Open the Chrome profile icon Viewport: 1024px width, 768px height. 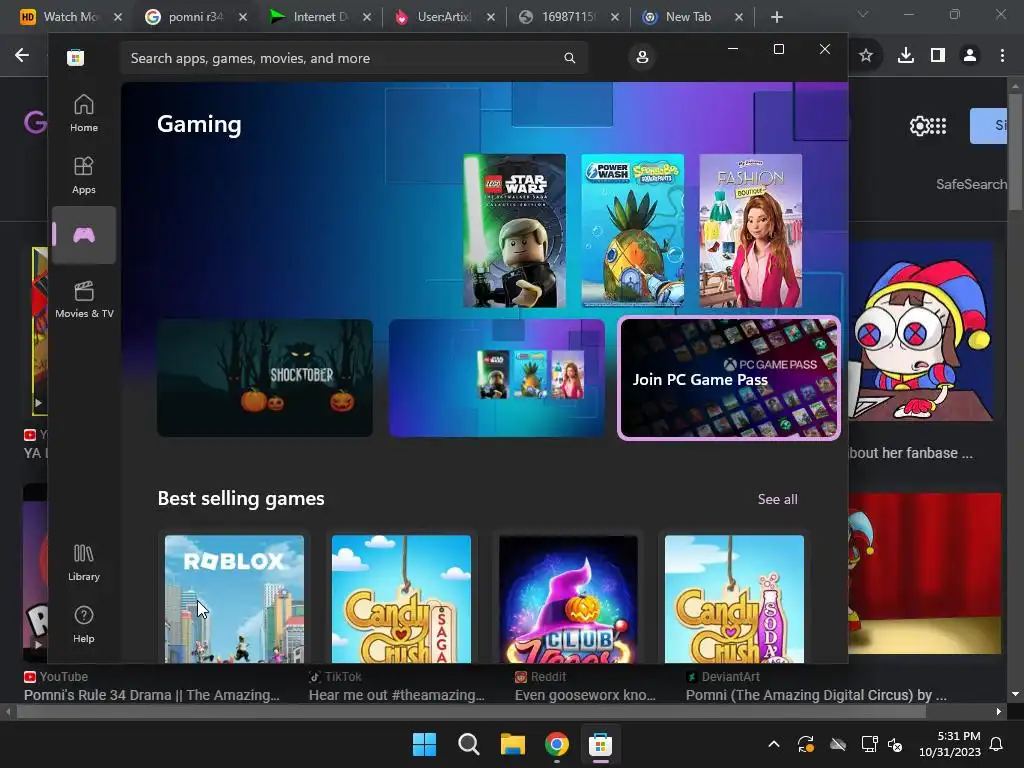[970, 56]
